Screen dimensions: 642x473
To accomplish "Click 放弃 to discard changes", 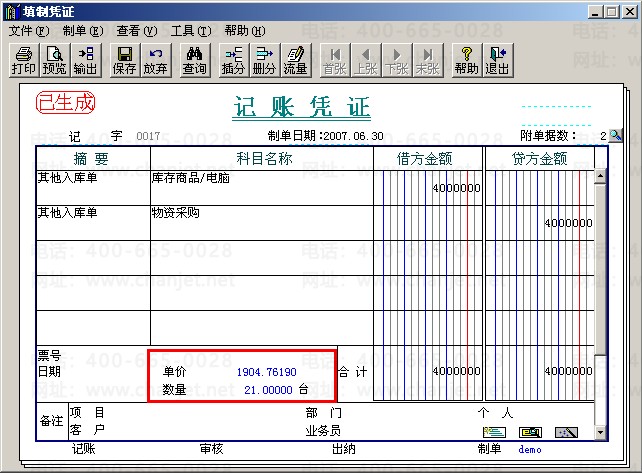I will [x=155, y=60].
